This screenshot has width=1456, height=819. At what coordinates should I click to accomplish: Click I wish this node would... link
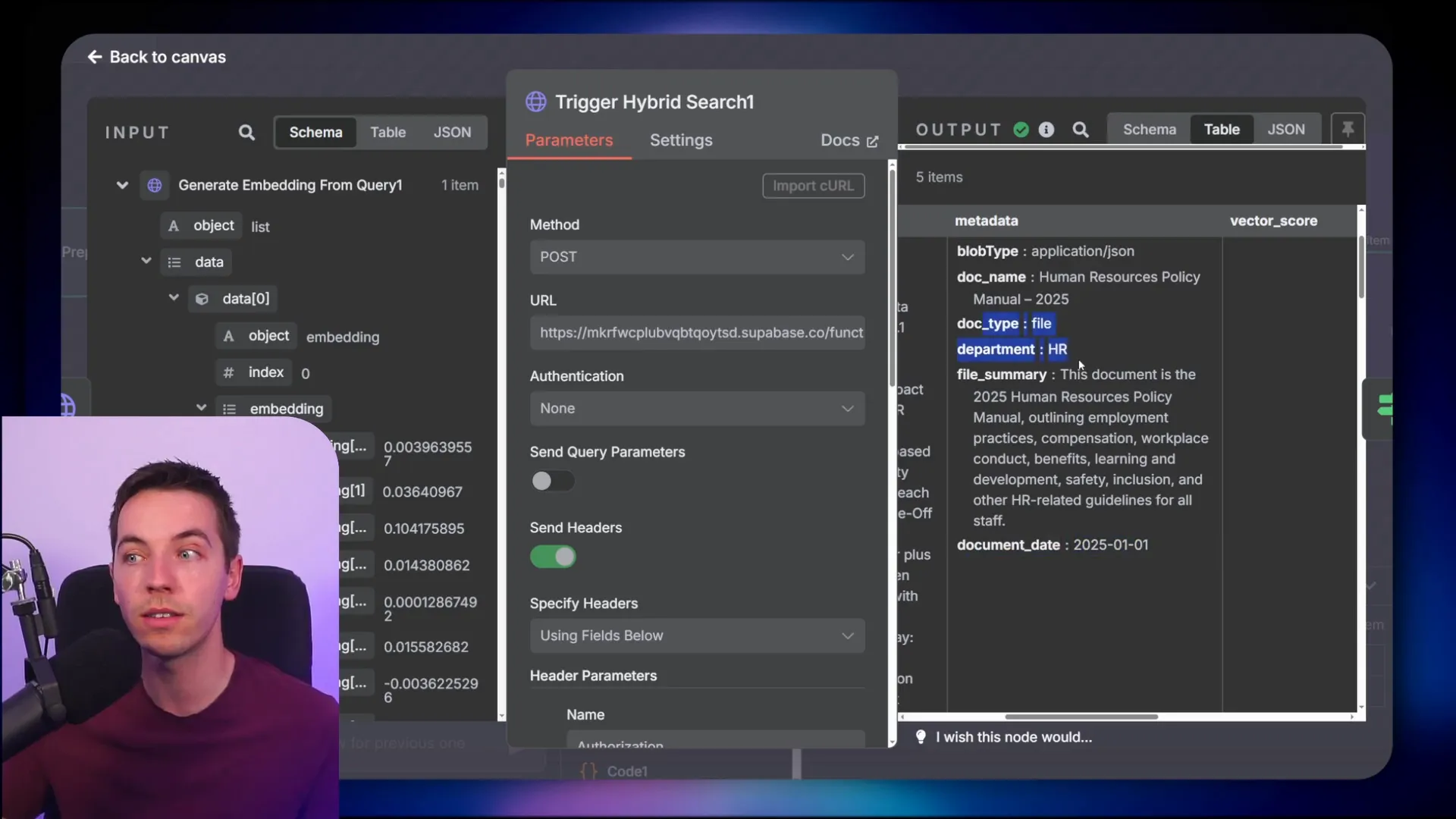point(1014,737)
